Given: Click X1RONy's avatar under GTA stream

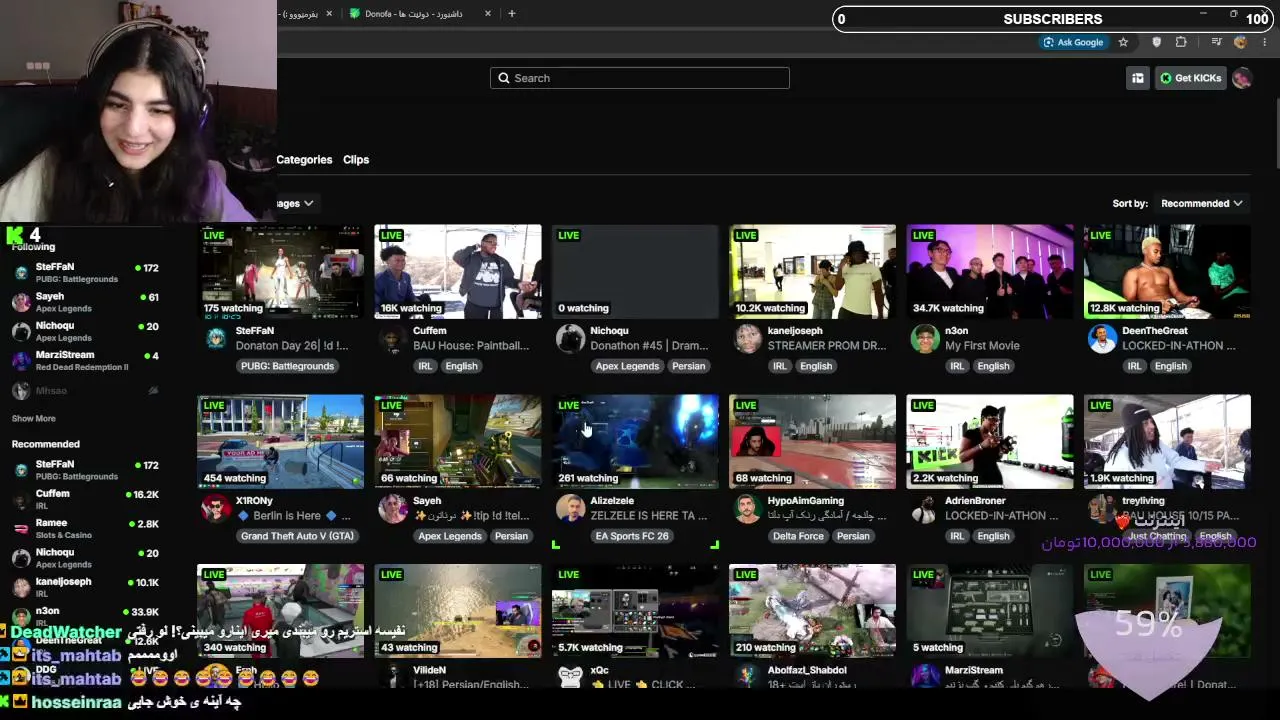Looking at the screenshot, I should pyautogui.click(x=216, y=509).
